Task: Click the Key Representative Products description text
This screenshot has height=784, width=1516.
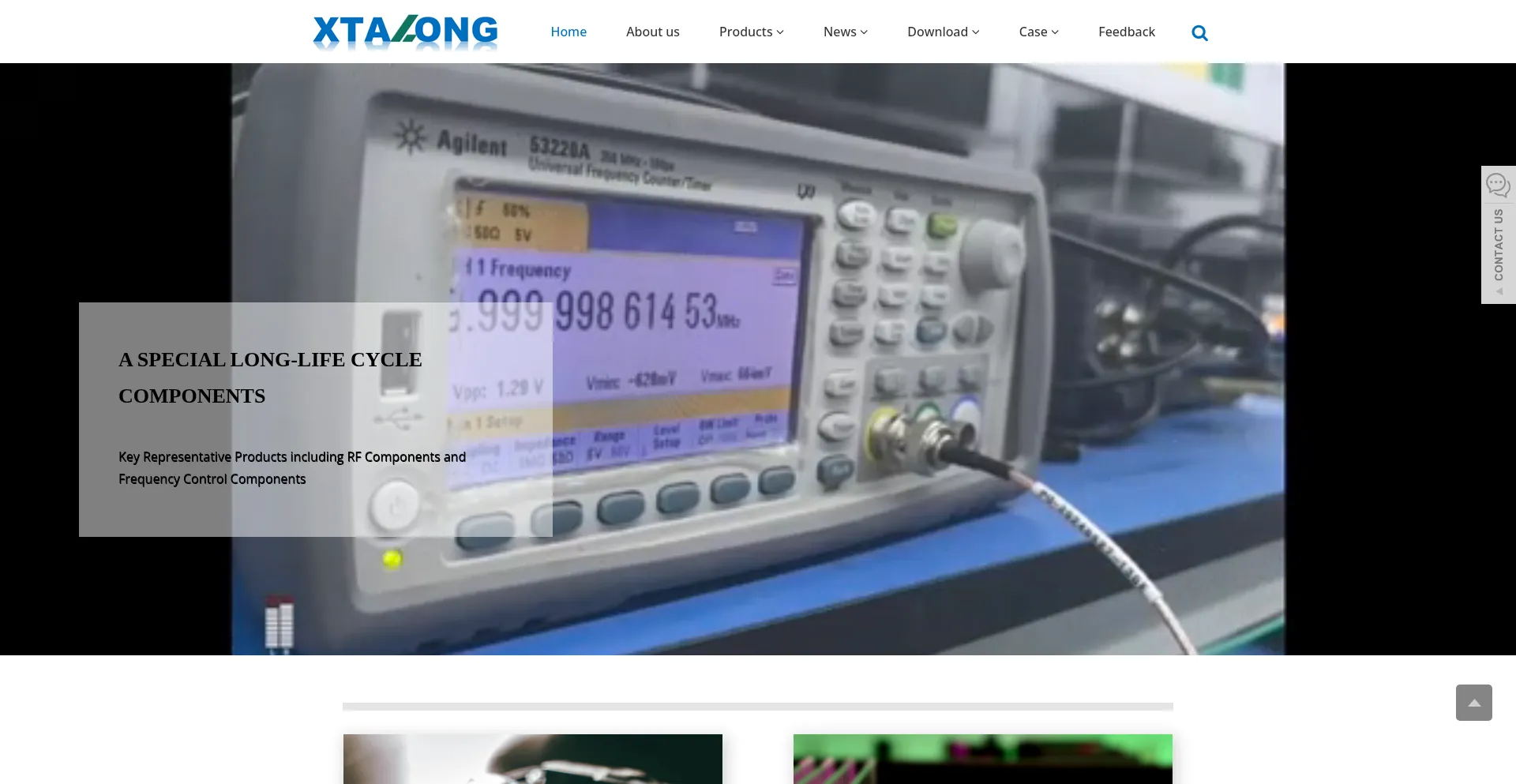Action: click(292, 468)
